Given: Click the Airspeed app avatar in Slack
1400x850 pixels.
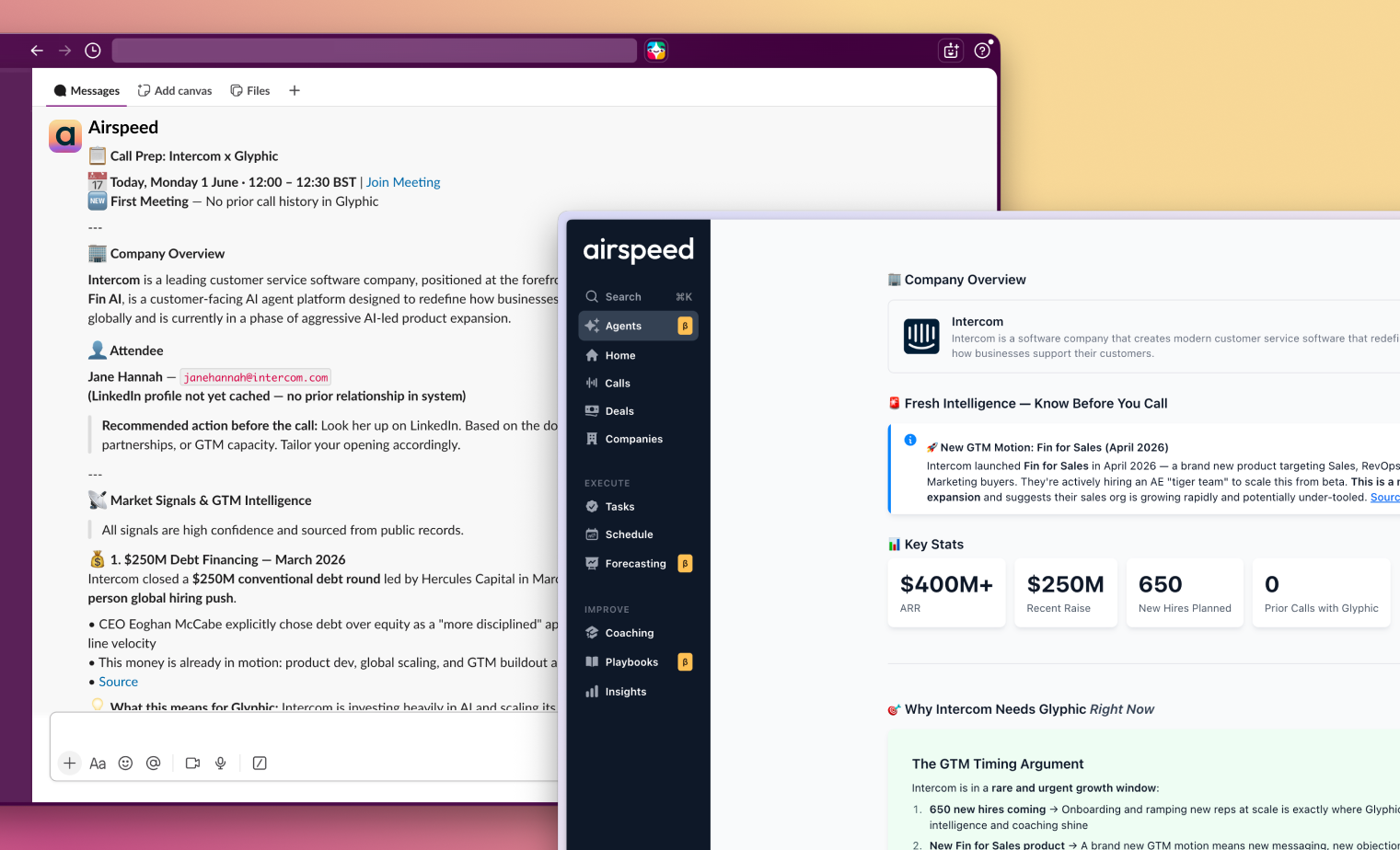Looking at the screenshot, I should tap(65, 136).
